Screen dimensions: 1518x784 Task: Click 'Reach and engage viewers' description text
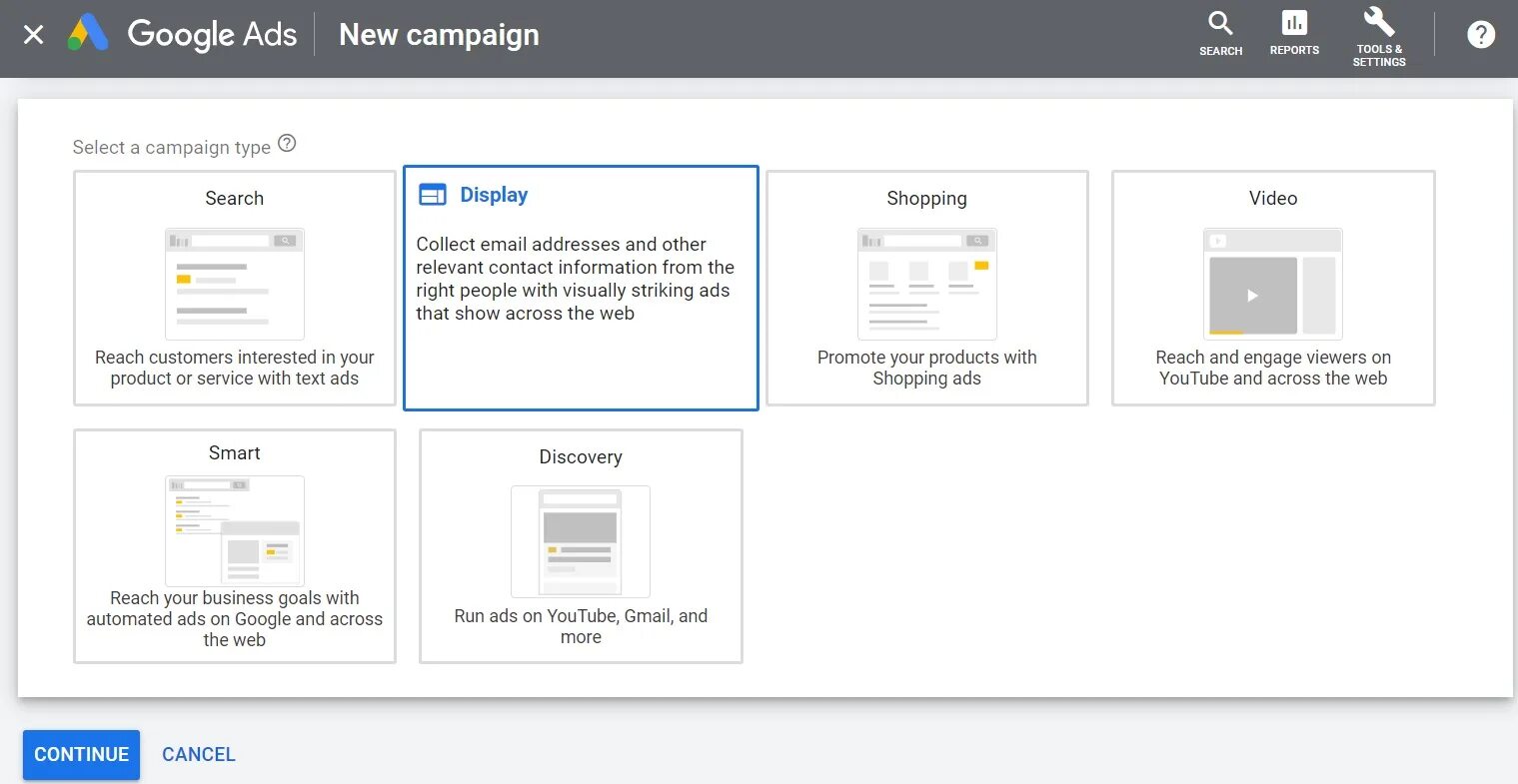click(1273, 368)
